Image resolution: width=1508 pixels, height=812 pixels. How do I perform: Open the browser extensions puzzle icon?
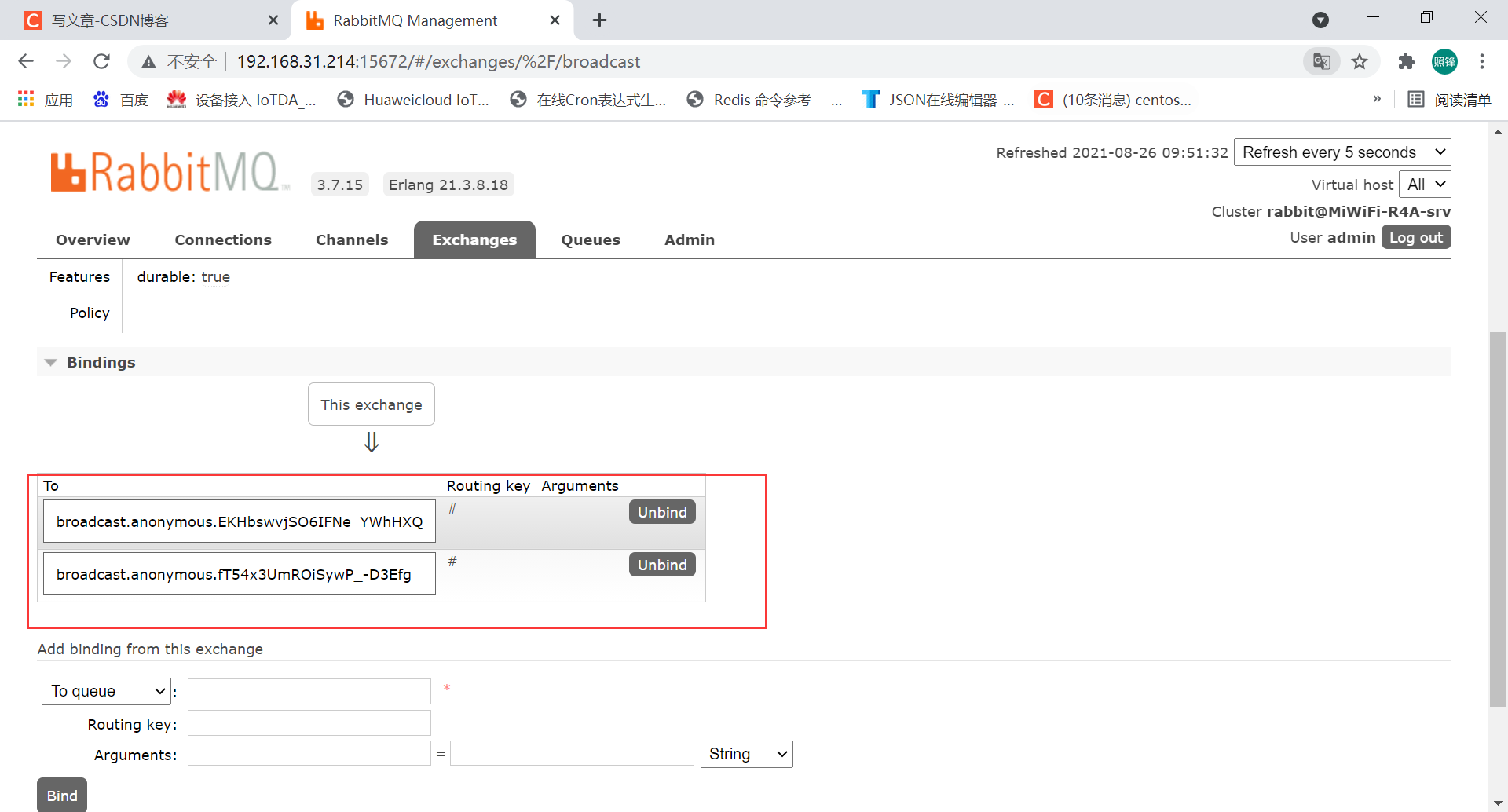coord(1406,61)
